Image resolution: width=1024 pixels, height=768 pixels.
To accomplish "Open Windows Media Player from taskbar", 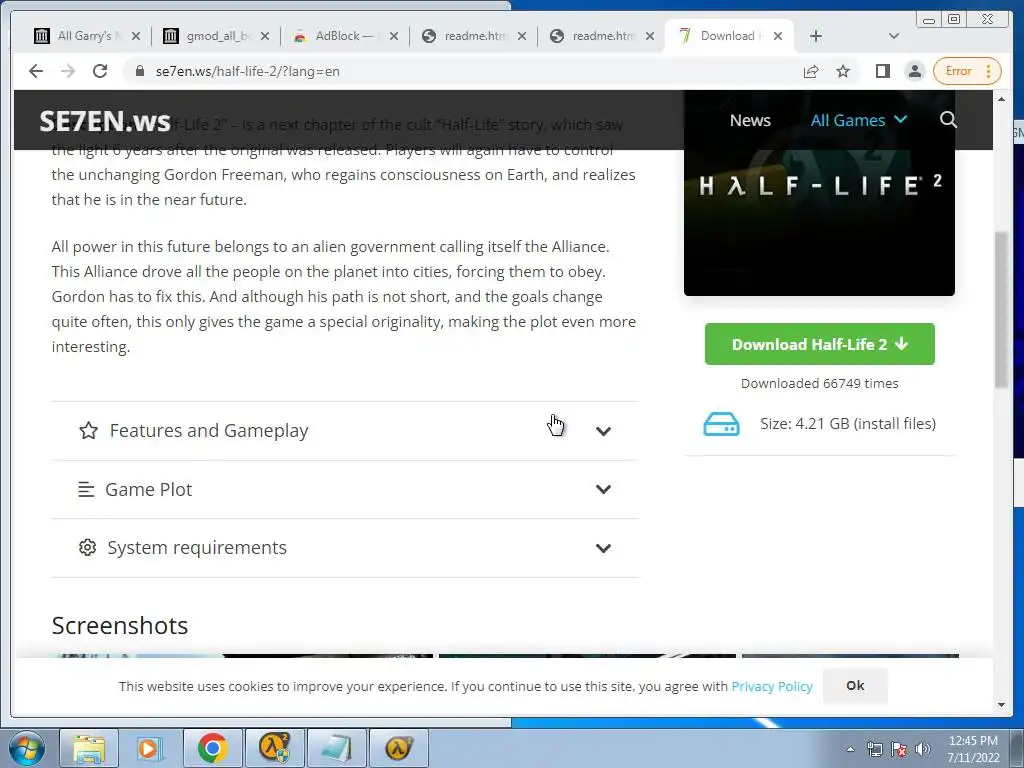I will coord(149,748).
